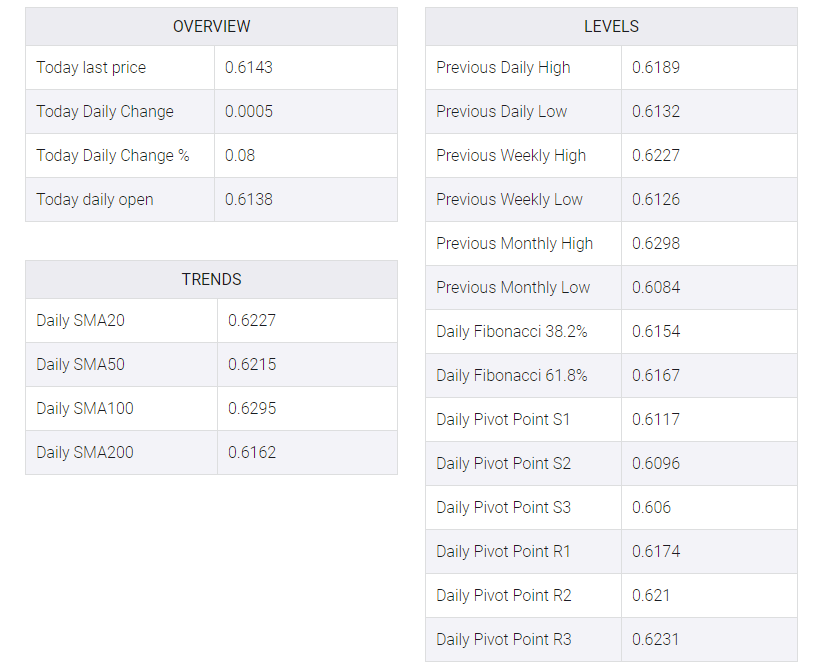The image size is (819, 667).
Task: Click the Daily Fibonacci 61.8% value 0.6167
Action: [x=656, y=375]
